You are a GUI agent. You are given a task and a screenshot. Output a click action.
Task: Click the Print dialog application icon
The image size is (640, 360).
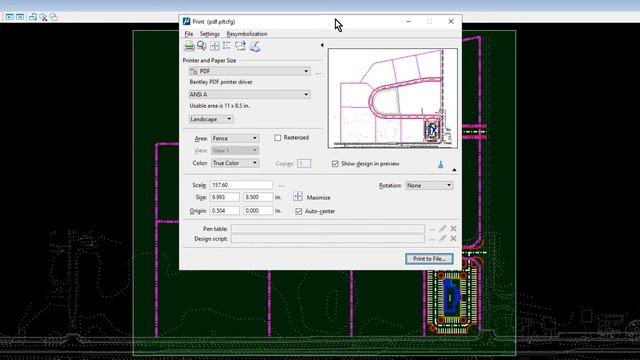coord(187,21)
